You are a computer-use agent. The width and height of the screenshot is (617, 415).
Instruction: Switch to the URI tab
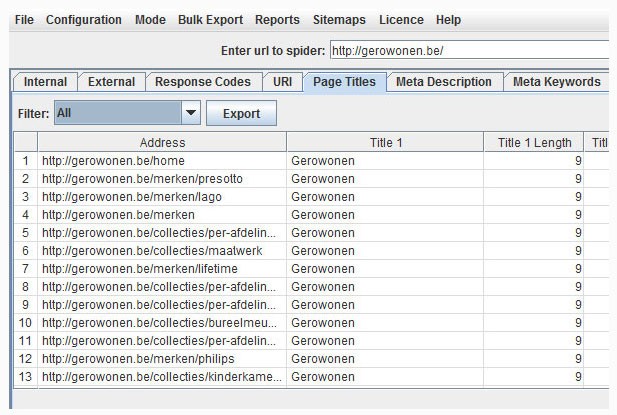(282, 82)
